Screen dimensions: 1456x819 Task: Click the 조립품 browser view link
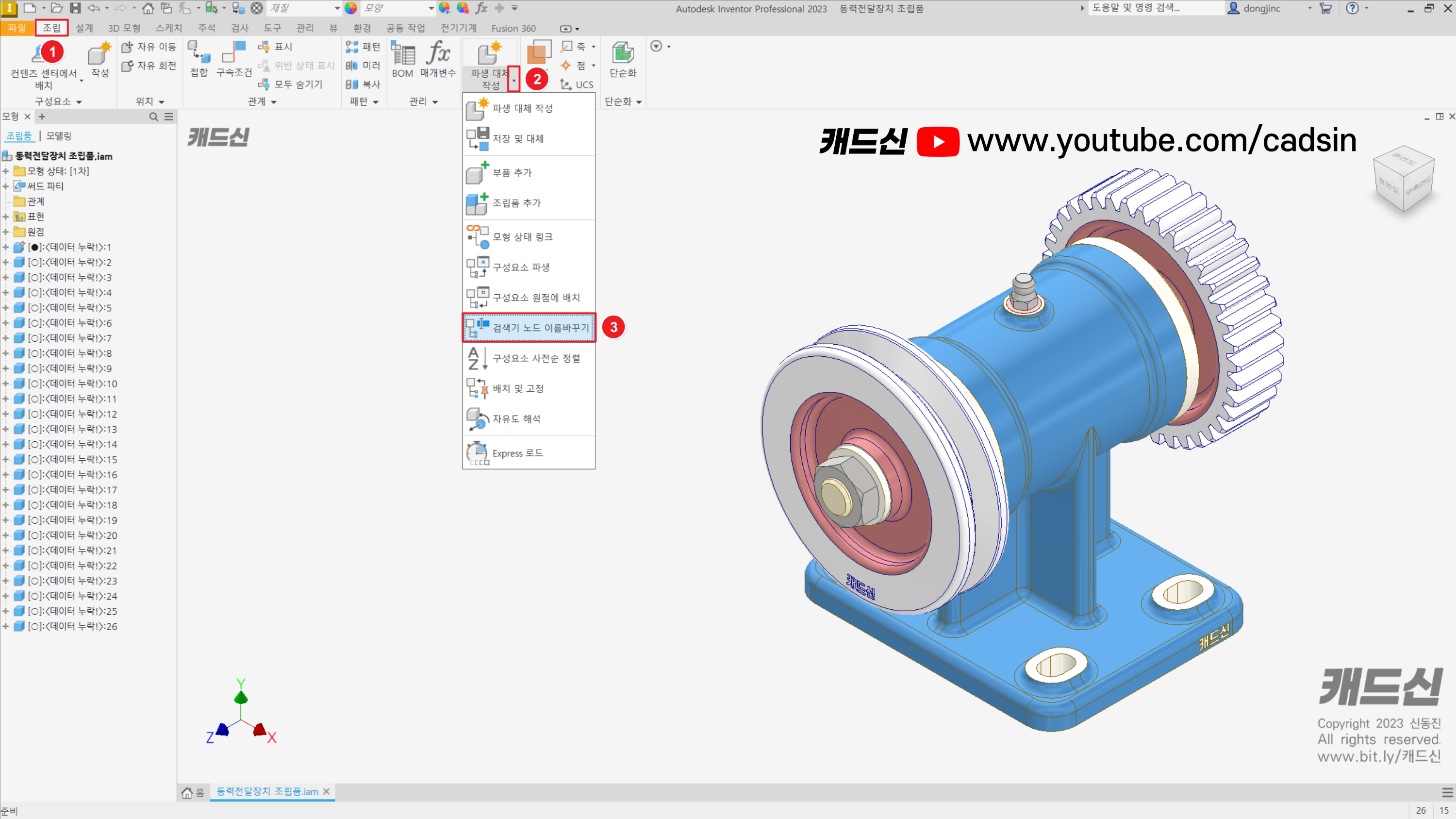pos(19,136)
